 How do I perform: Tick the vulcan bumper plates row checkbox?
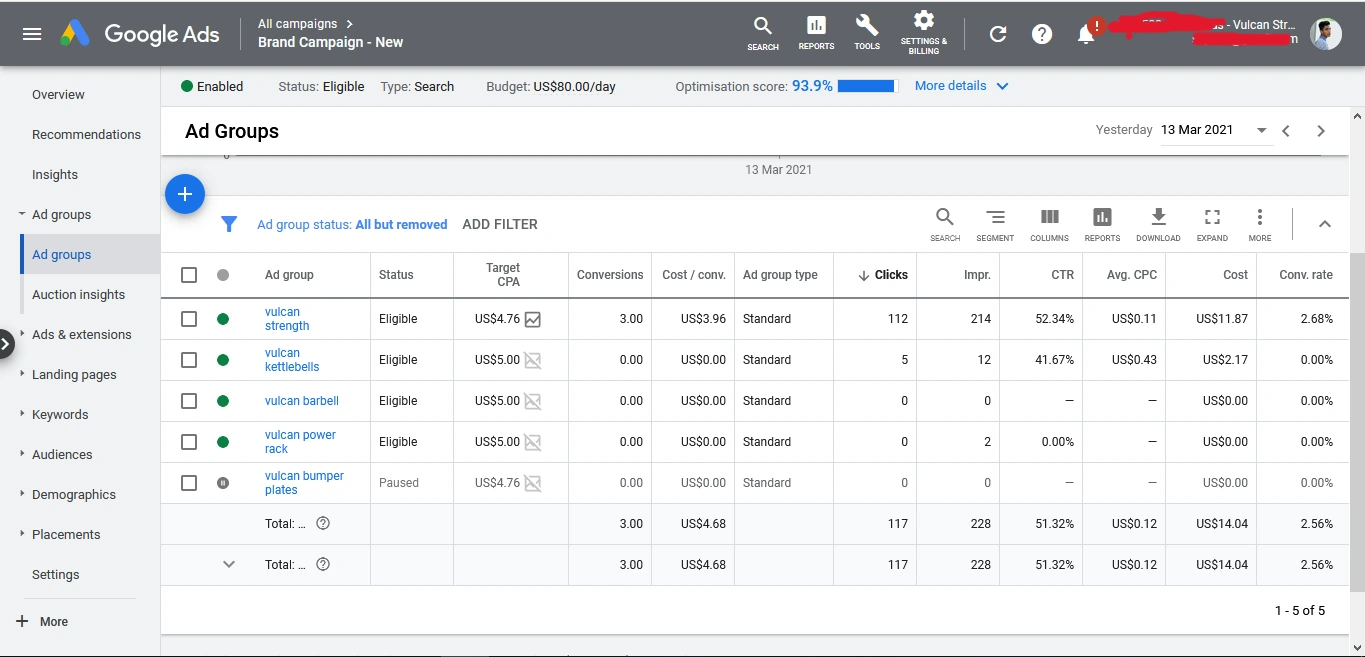coord(189,483)
